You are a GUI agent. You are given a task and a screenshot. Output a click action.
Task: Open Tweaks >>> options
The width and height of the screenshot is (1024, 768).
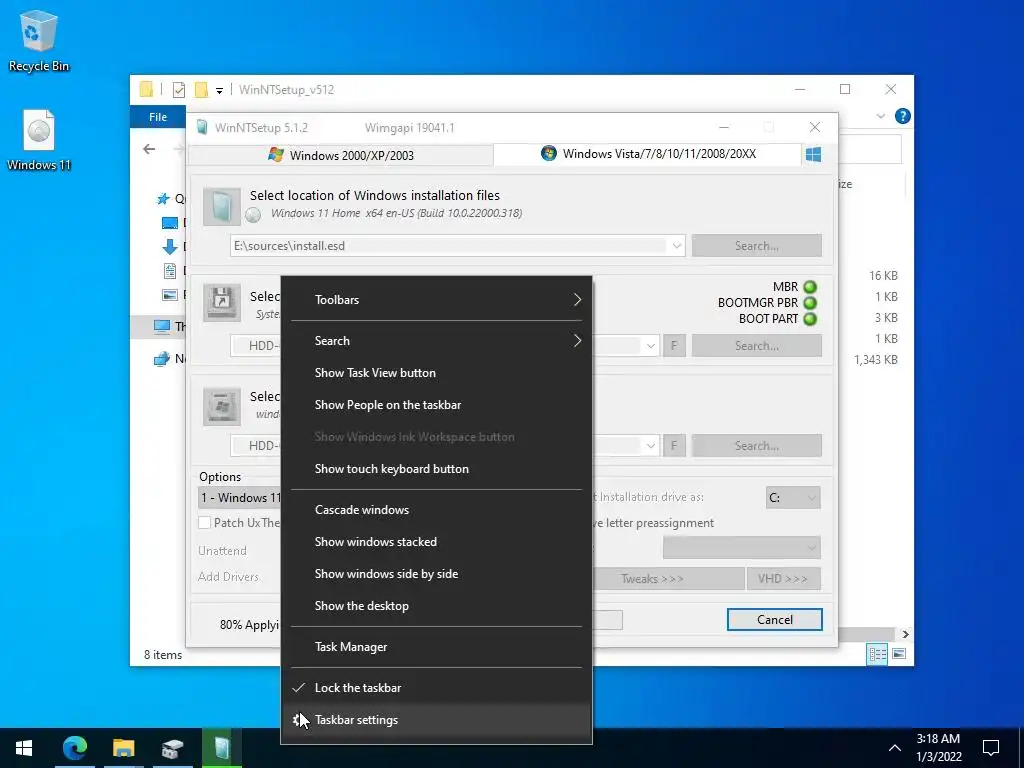click(x=668, y=579)
